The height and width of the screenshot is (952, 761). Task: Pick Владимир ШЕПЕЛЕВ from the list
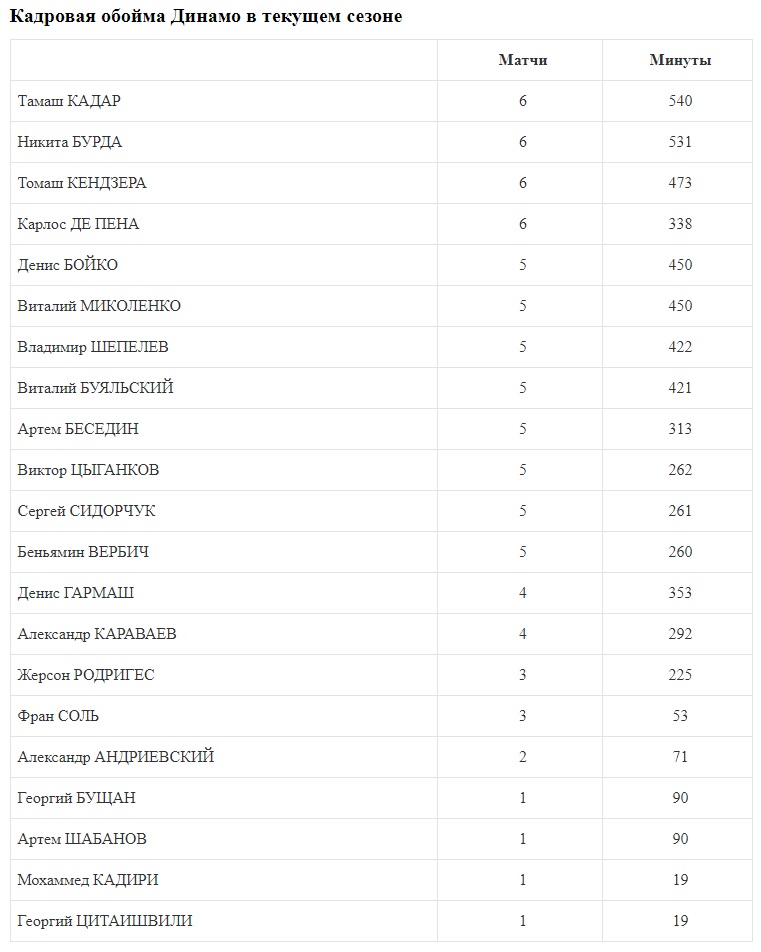pyautogui.click(x=93, y=347)
